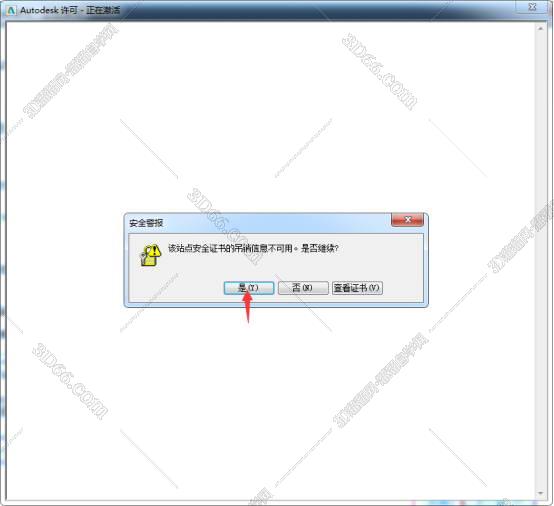The height and width of the screenshot is (506, 554).
Task: Close the Autodesk 许可 activation window
Action: (x=532, y=7)
